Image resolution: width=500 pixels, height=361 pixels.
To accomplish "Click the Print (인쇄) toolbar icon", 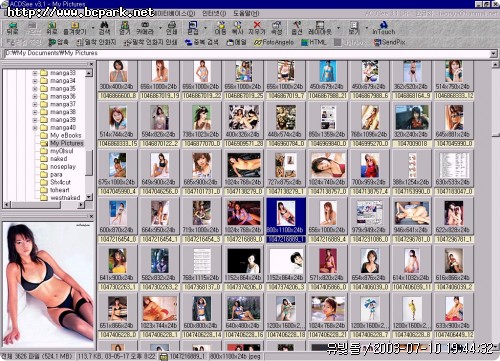I will [x=172, y=28].
